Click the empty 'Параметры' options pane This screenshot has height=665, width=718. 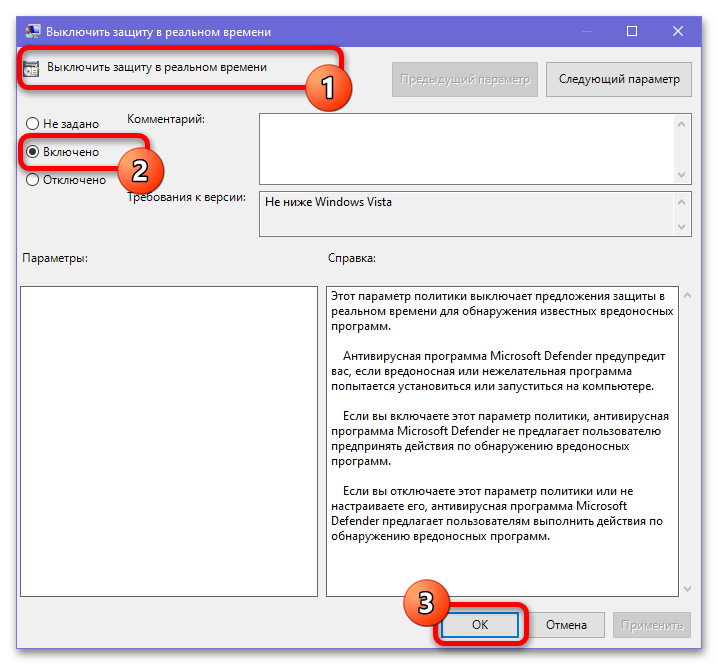click(169, 442)
